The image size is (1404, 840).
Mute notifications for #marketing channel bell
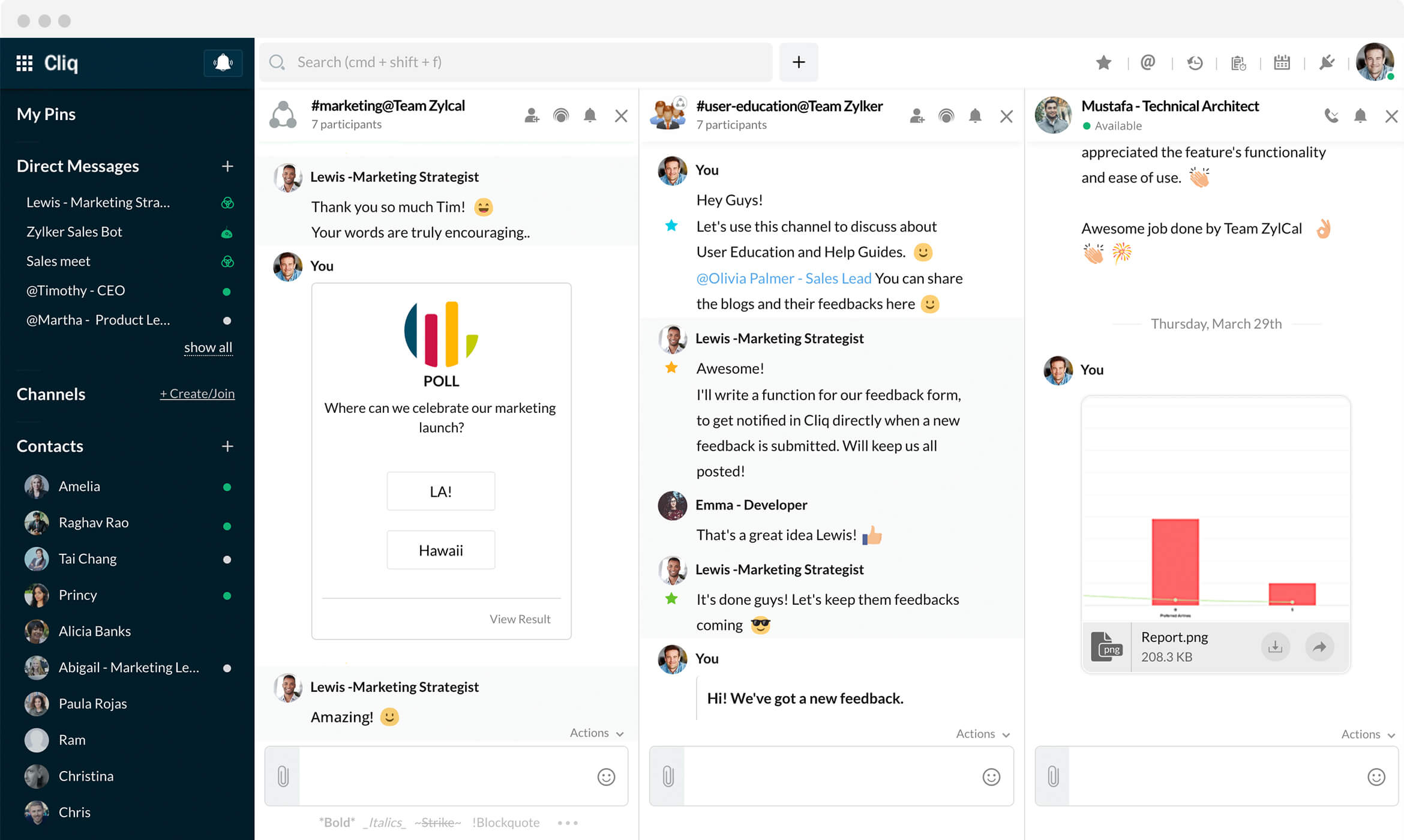coord(590,115)
